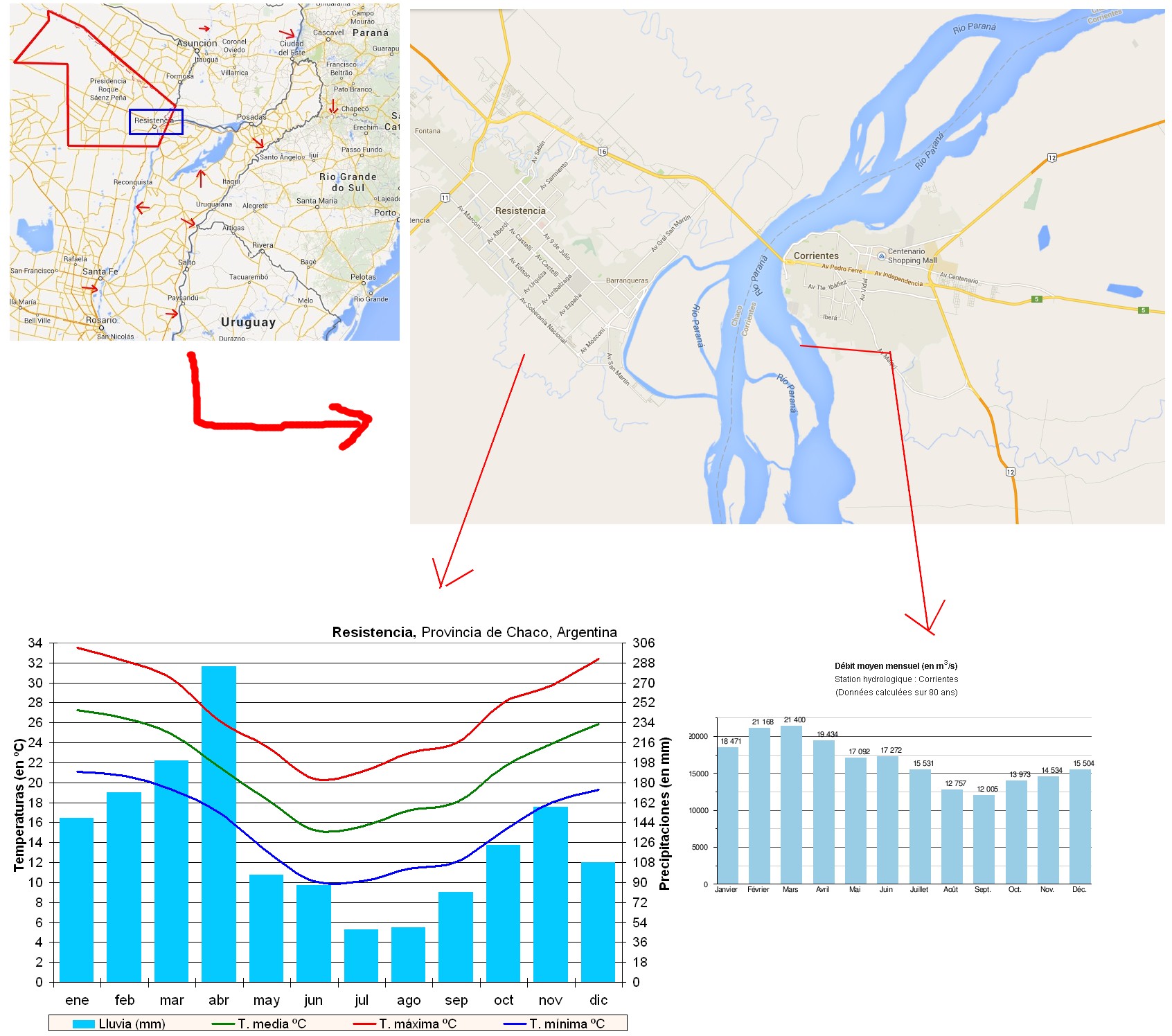Screen dimensions: 1172x1036
Task: Click the "ene" month label on the climate chart
Action: tap(77, 1000)
